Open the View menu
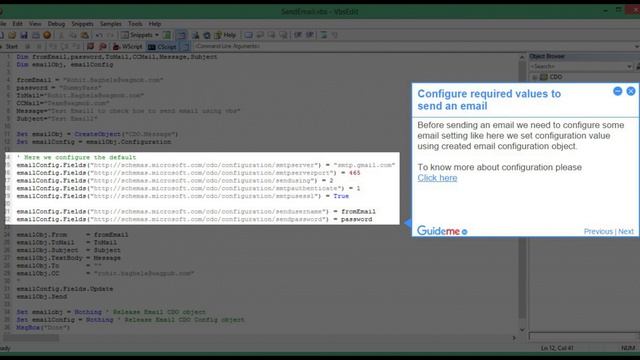 coord(35,24)
